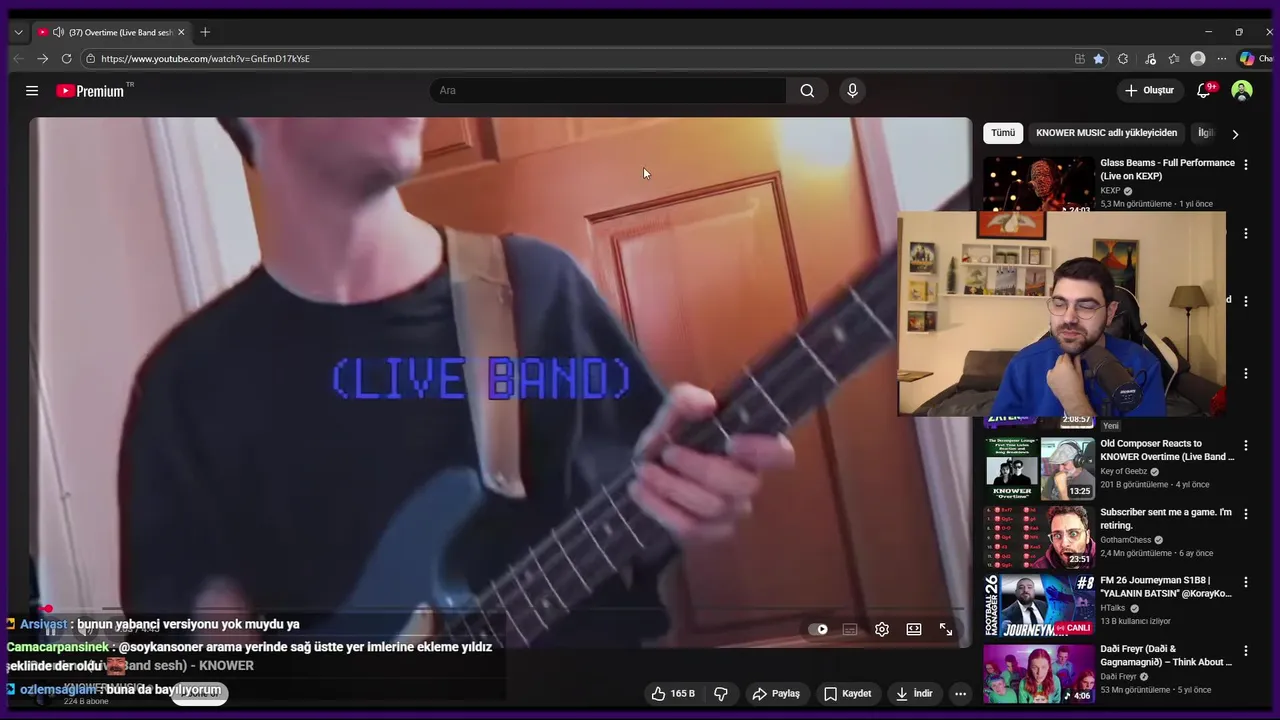Click the search magnifier button

[807, 91]
